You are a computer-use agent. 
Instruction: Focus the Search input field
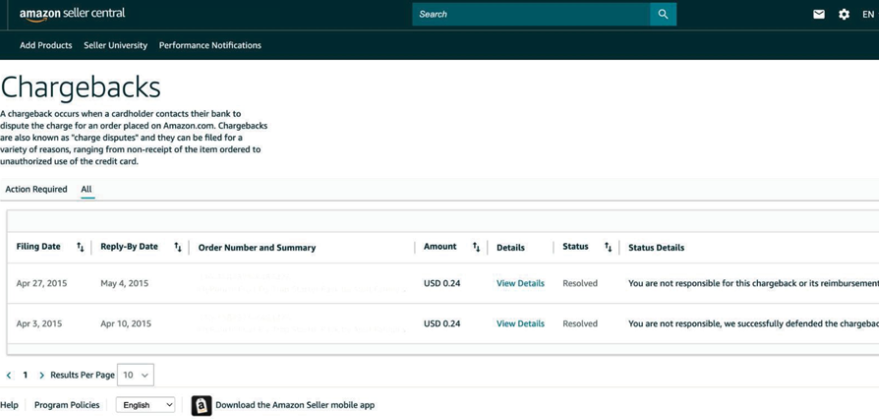(531, 15)
